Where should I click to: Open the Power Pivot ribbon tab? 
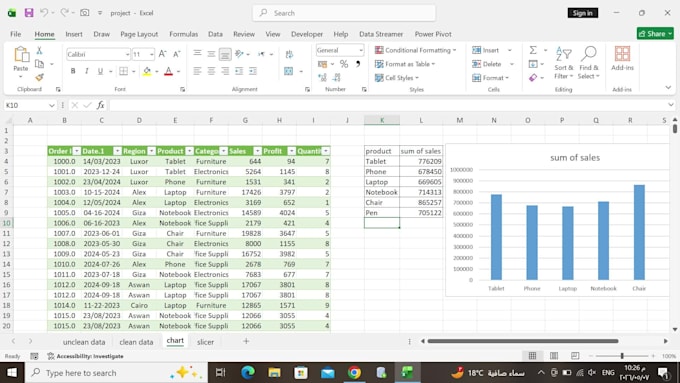coord(433,34)
